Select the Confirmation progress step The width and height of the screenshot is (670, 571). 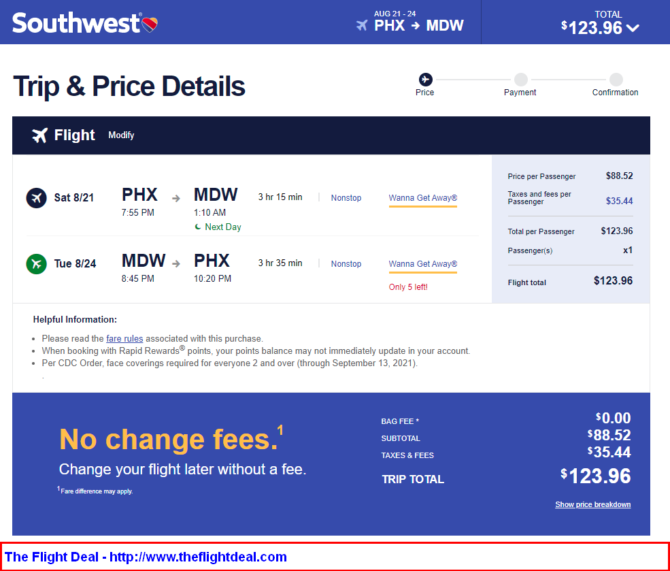615,85
